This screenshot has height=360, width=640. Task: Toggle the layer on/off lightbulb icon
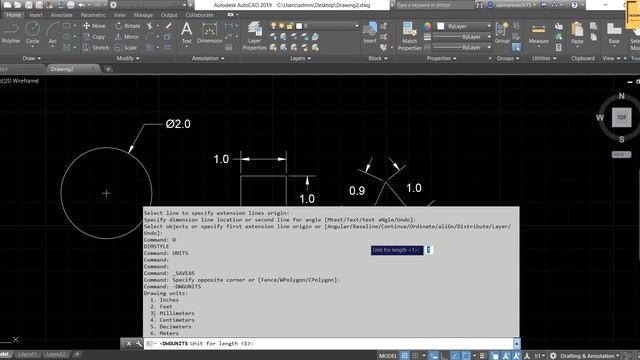point(273,26)
